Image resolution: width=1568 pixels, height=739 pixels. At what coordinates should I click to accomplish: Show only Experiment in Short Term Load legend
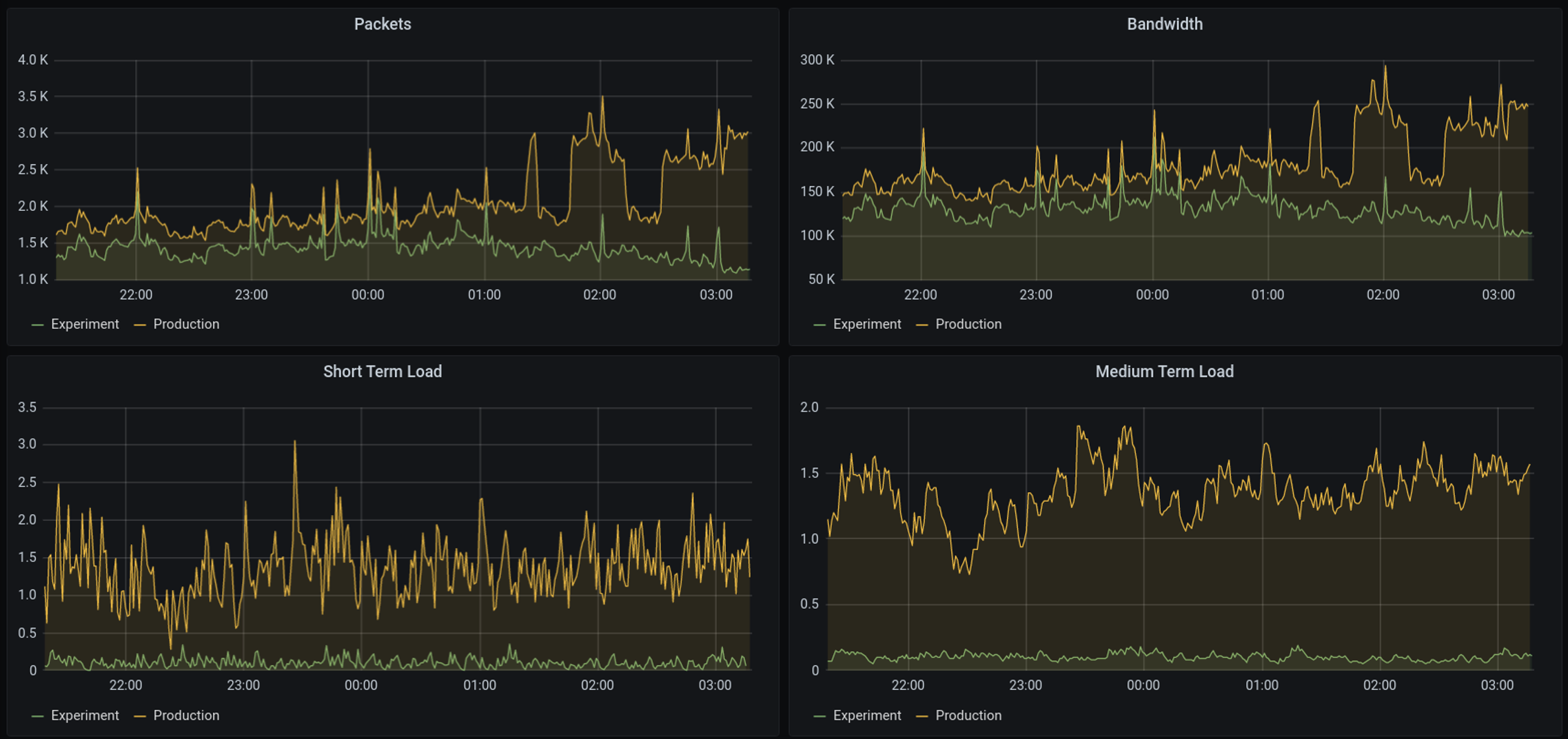(85, 716)
